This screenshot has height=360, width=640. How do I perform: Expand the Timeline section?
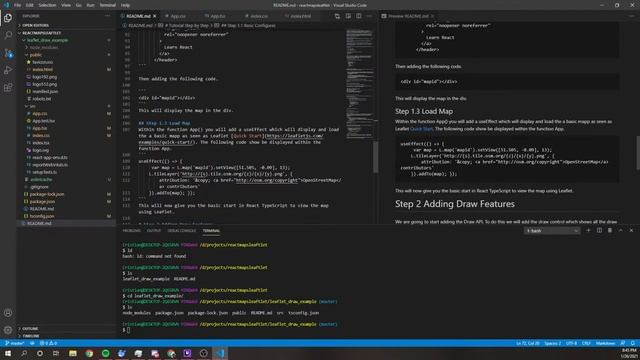(31, 336)
